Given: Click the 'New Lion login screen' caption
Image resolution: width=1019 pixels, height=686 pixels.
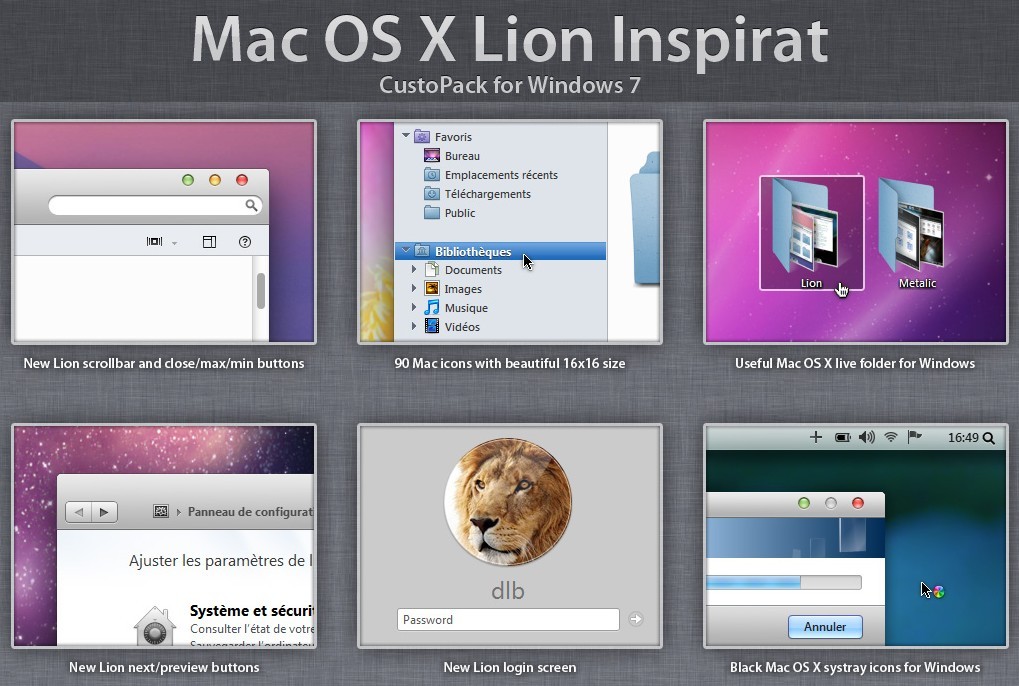Looking at the screenshot, I should (510, 667).
